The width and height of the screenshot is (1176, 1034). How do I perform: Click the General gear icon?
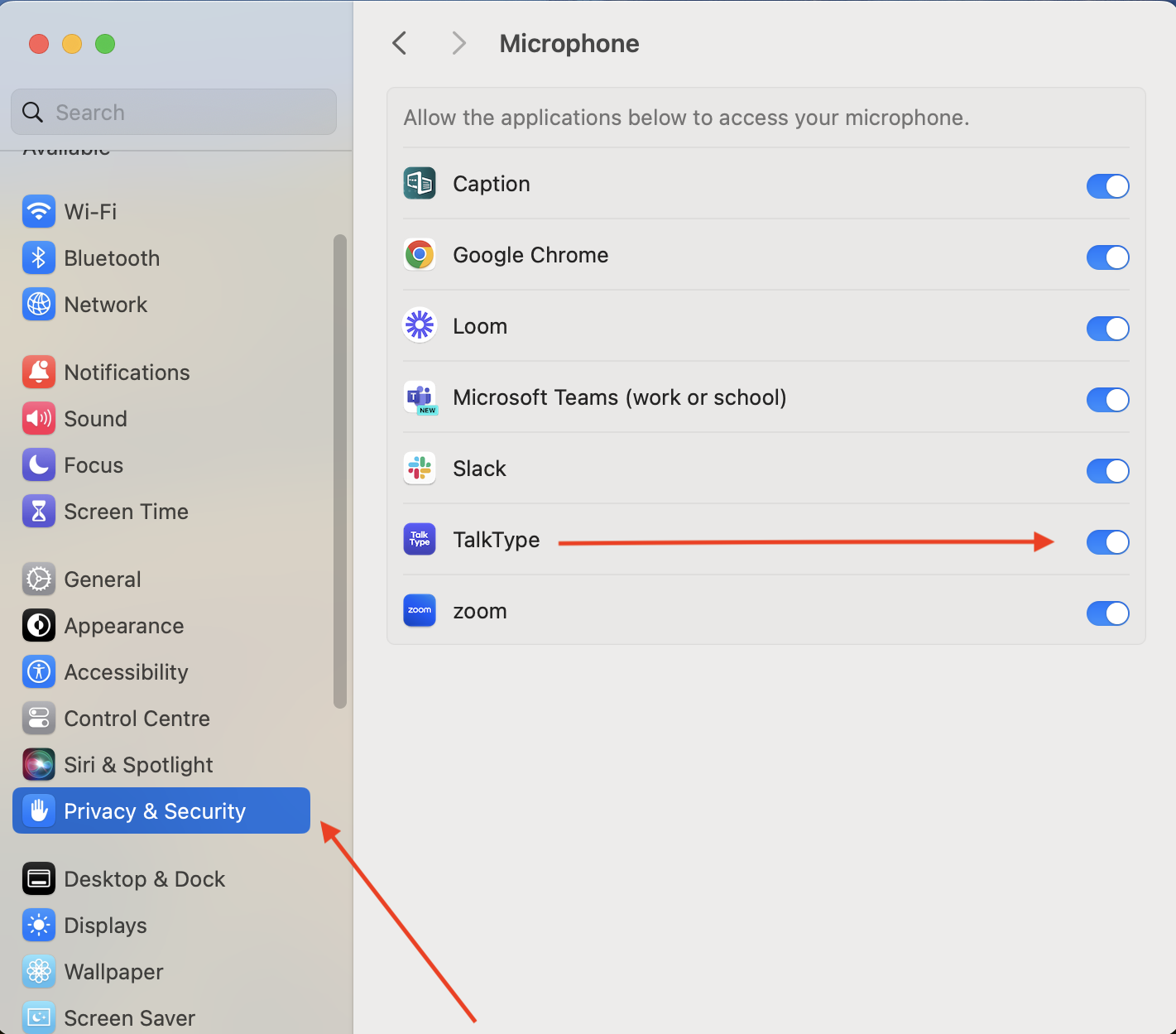(x=39, y=580)
